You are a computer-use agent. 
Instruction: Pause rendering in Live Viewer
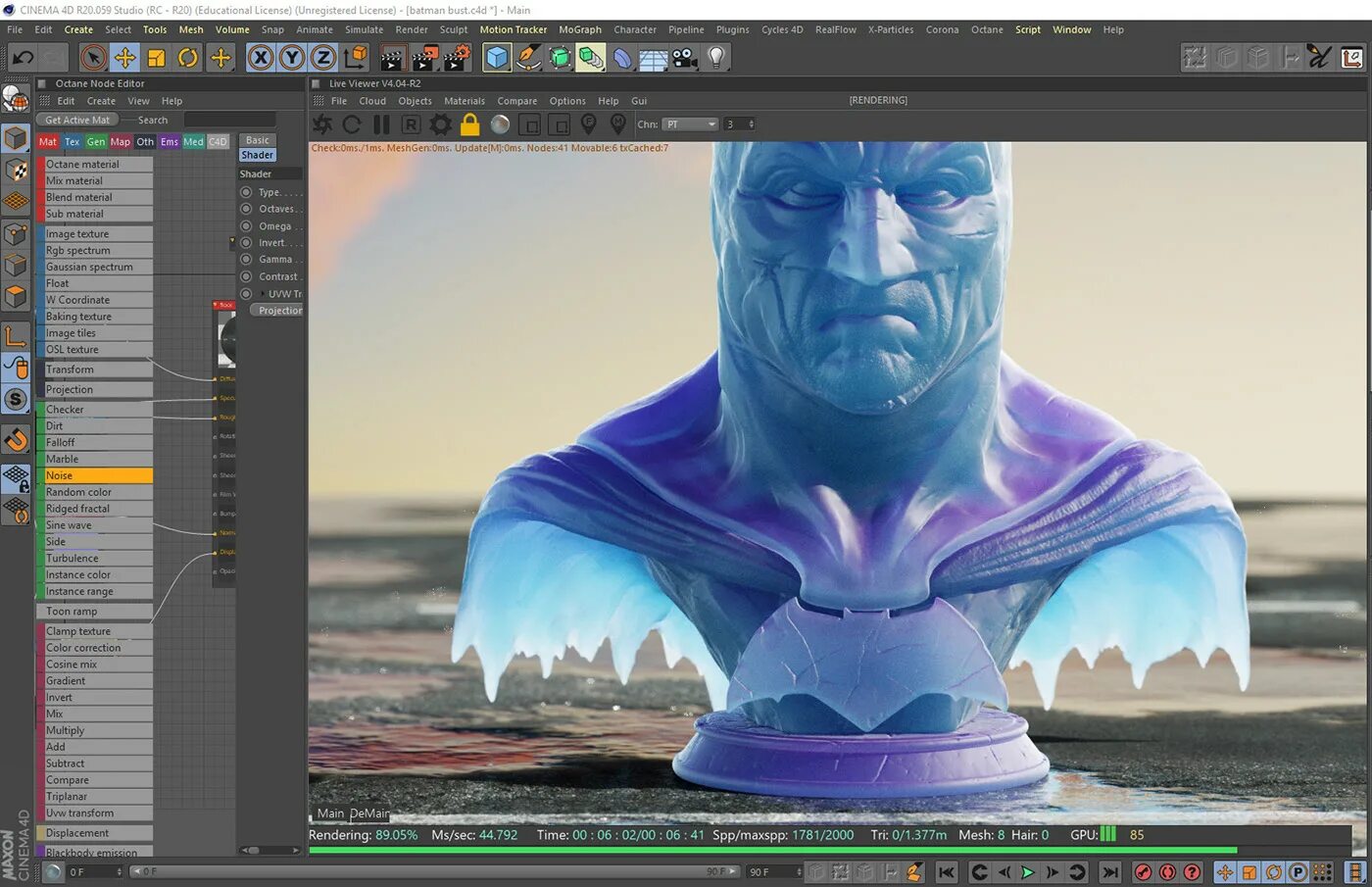tap(381, 124)
